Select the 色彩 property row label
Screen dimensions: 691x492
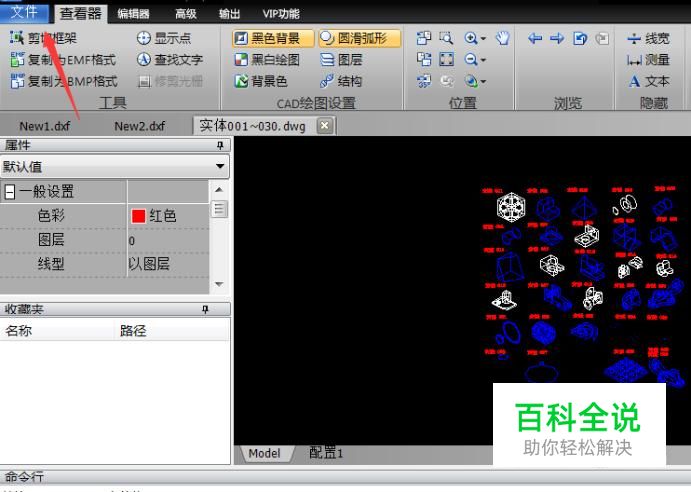coord(51,216)
